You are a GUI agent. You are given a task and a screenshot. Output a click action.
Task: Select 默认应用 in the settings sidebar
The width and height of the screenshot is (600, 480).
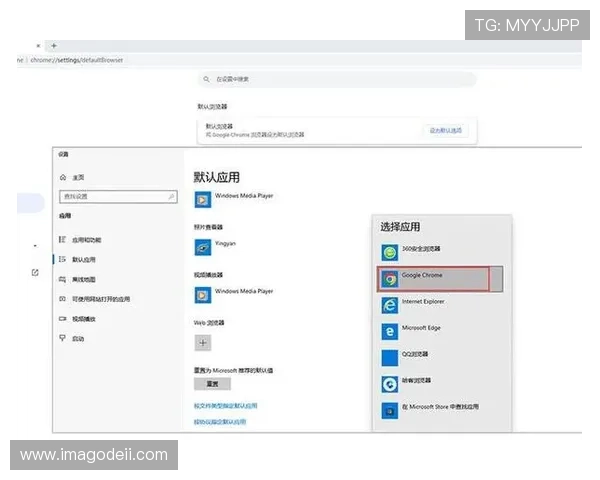pyautogui.click(x=77, y=260)
